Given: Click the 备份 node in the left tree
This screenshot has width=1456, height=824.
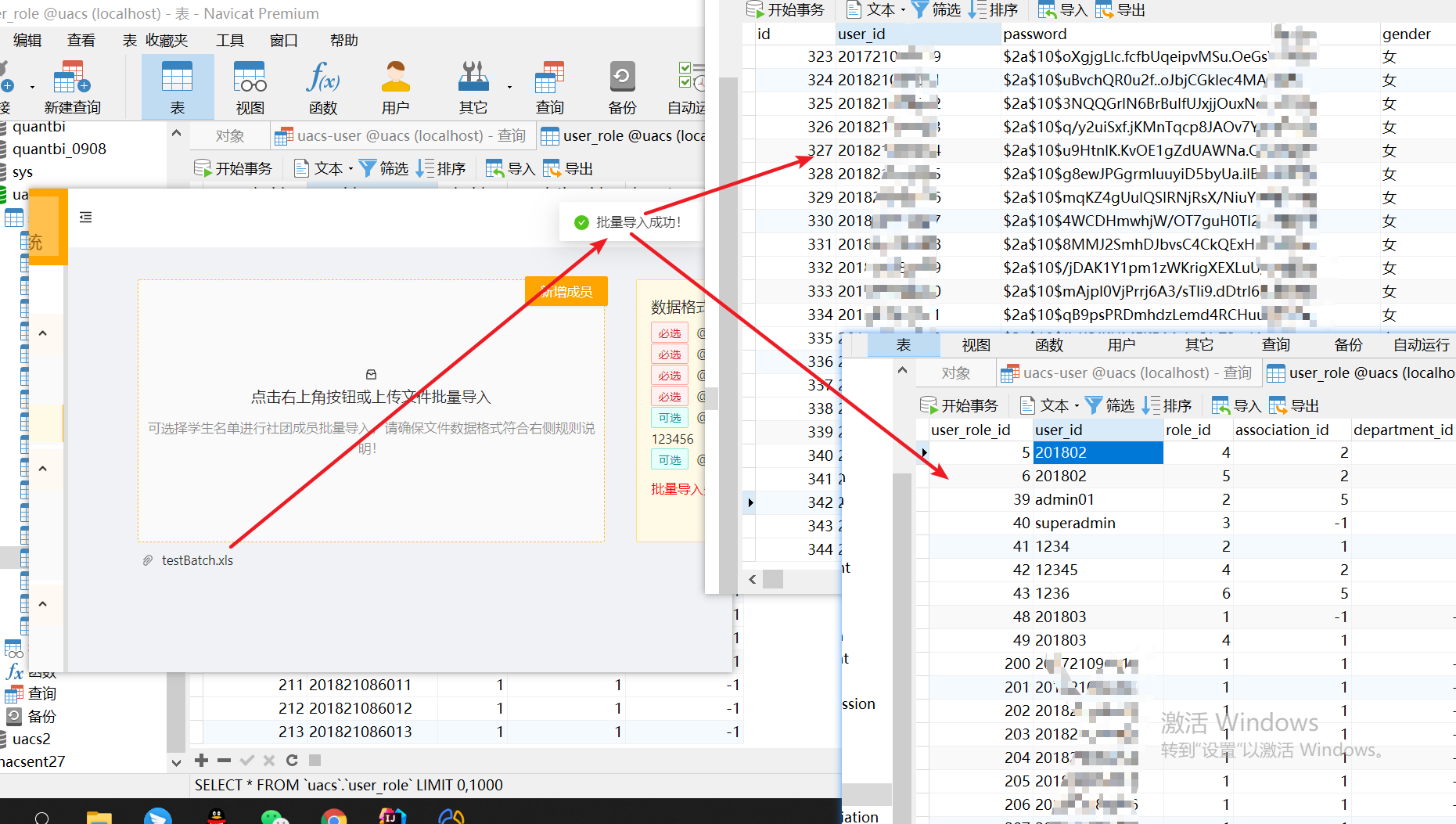Looking at the screenshot, I should 41,716.
